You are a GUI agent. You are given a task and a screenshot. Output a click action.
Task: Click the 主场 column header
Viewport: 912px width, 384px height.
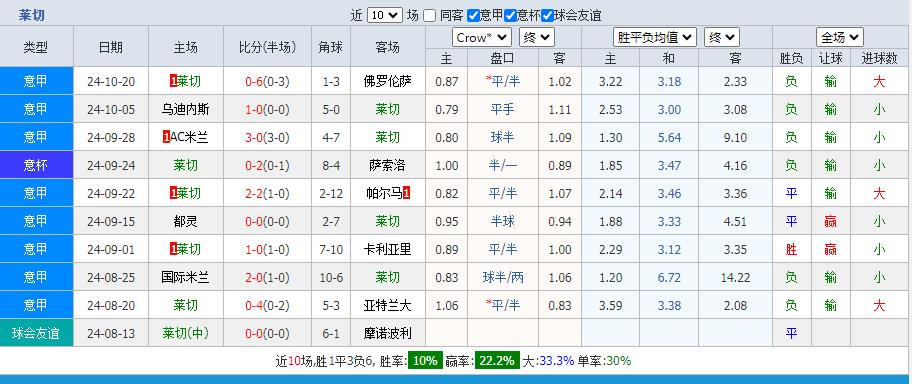[186, 47]
